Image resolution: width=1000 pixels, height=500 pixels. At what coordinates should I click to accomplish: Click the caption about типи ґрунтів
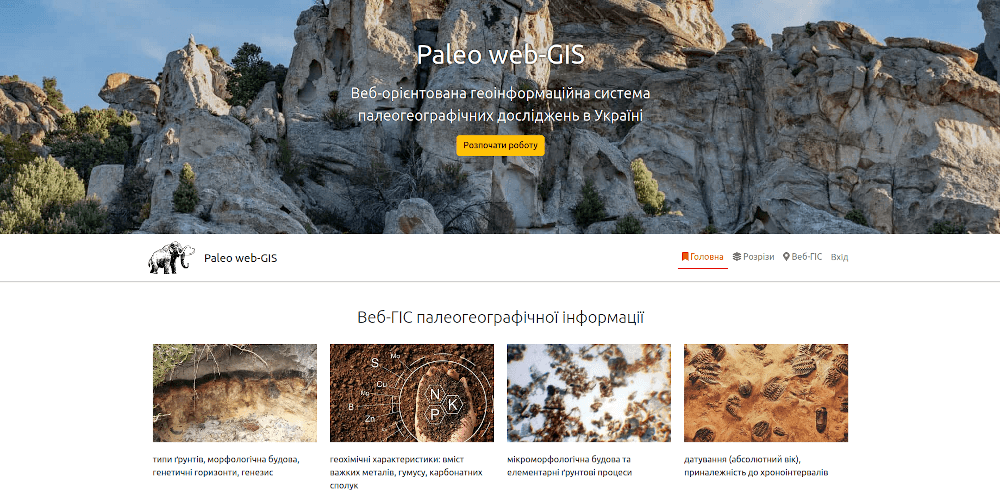pos(226,466)
